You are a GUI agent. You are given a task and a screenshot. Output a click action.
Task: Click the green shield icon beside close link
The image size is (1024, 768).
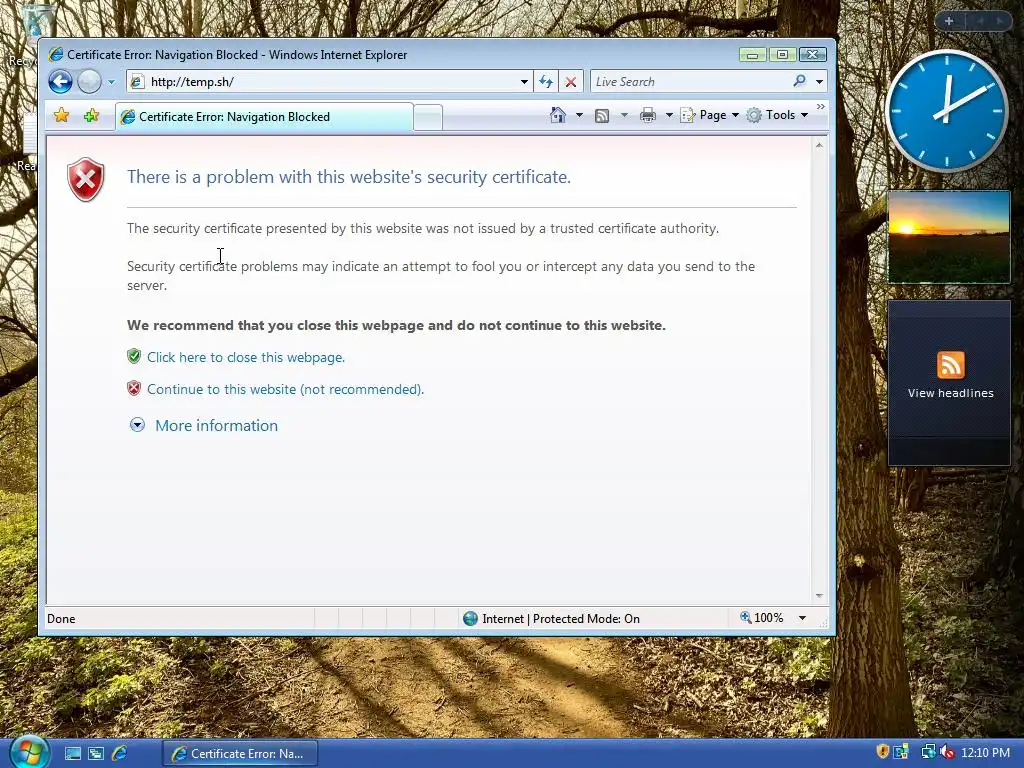coord(134,357)
